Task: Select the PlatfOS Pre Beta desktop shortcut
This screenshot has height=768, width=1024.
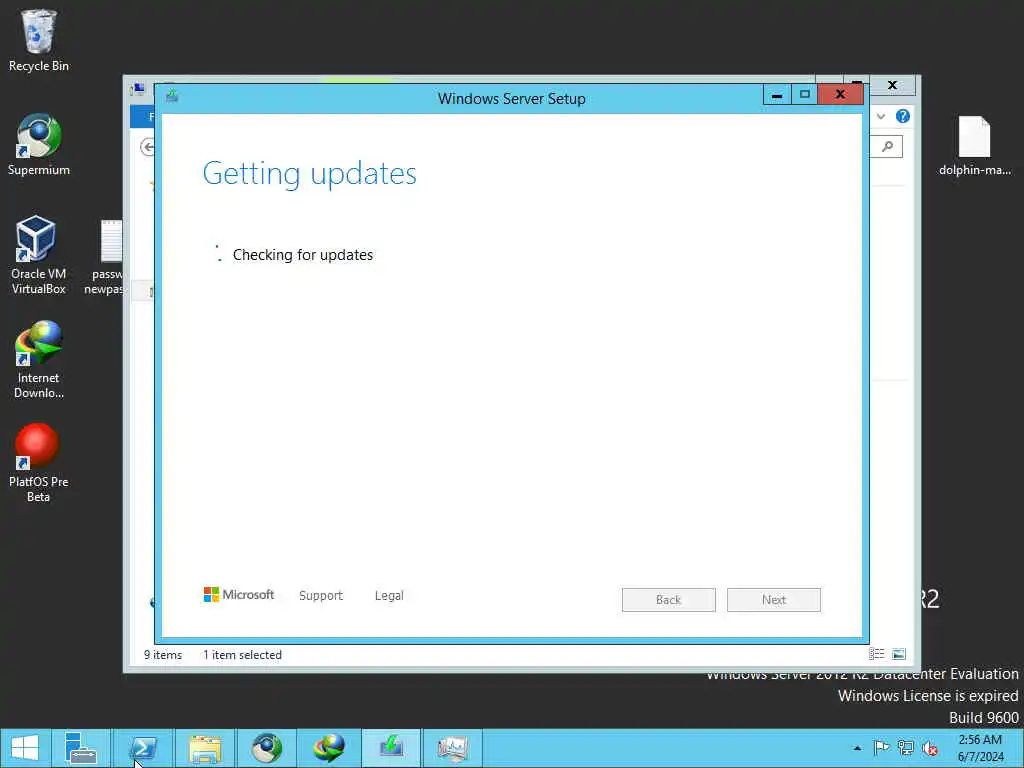Action: pos(39,462)
